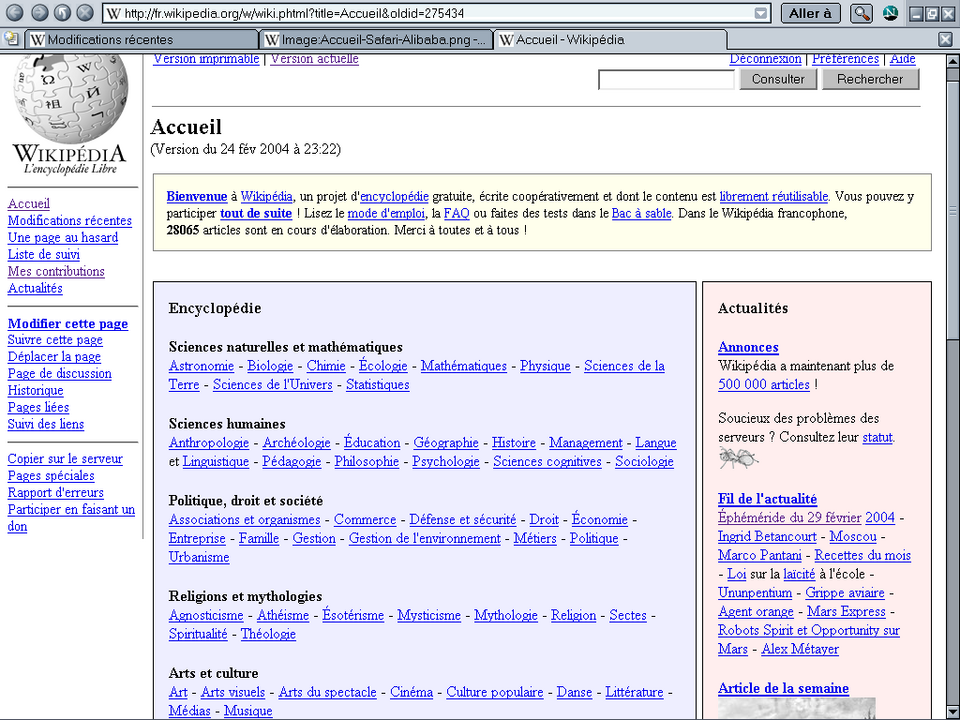
Task: Switch to the 'Image:Accueil-Safari-Alibaba.png' tab
Action: tap(376, 40)
